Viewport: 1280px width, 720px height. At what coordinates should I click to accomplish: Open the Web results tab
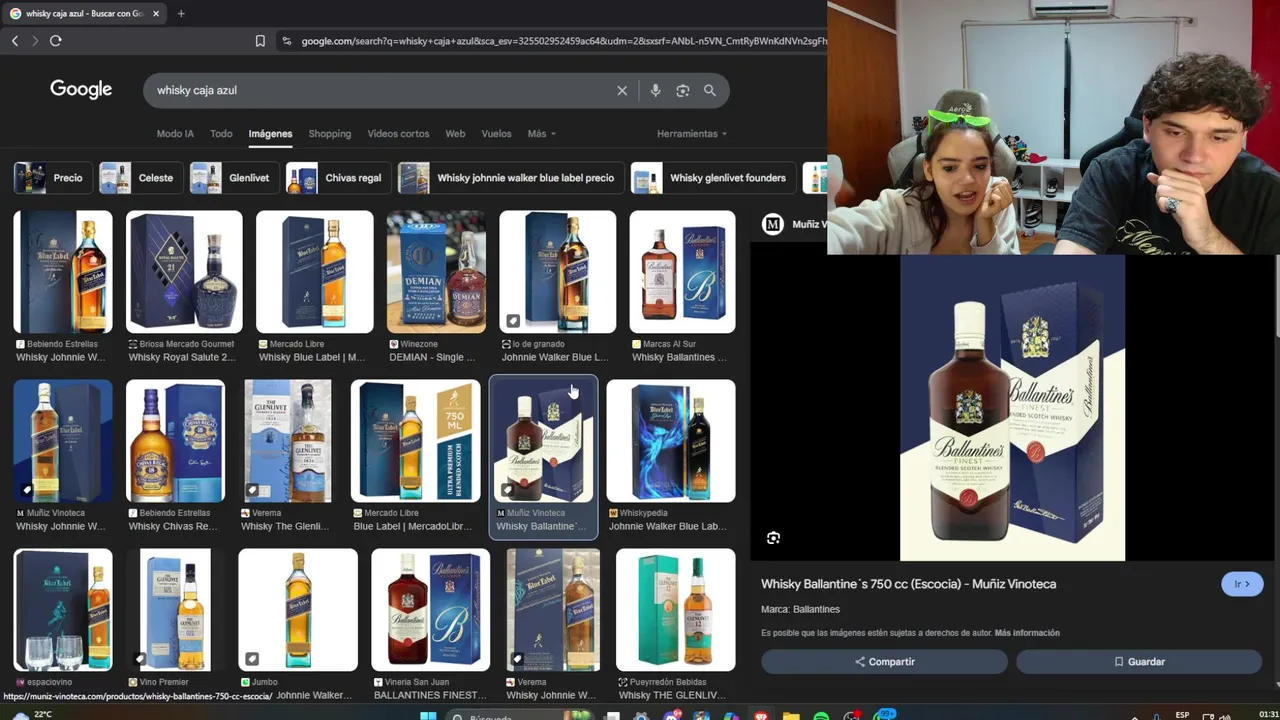[455, 133]
